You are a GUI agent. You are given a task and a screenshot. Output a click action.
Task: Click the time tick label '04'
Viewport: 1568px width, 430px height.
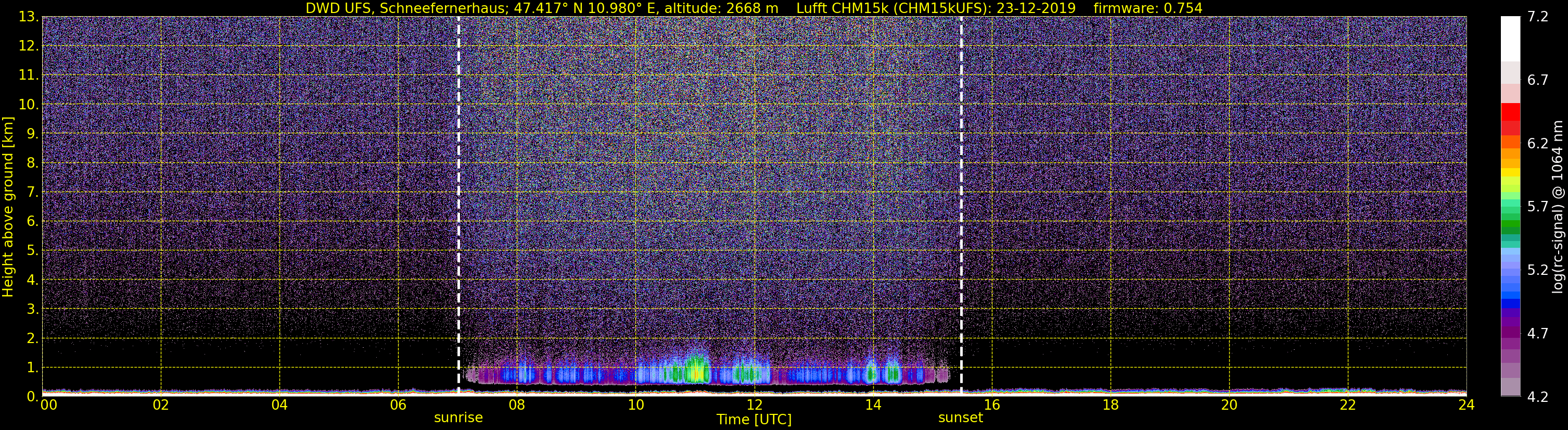[x=279, y=406]
